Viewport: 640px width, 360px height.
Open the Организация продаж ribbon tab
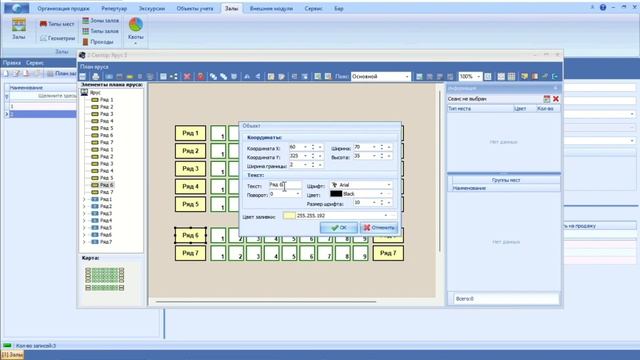click(x=63, y=8)
